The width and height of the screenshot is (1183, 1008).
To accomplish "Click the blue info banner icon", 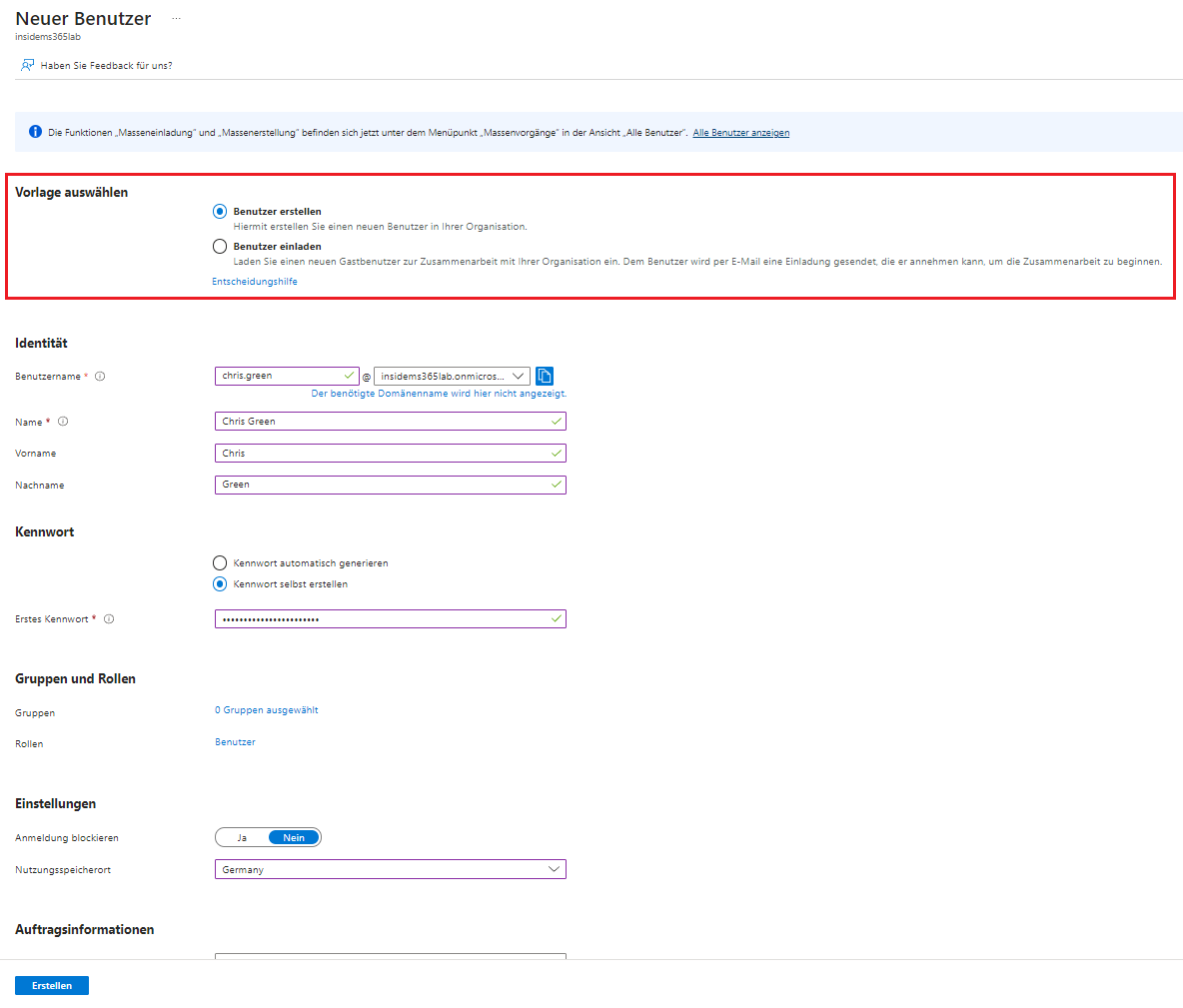I will pyautogui.click(x=35, y=132).
